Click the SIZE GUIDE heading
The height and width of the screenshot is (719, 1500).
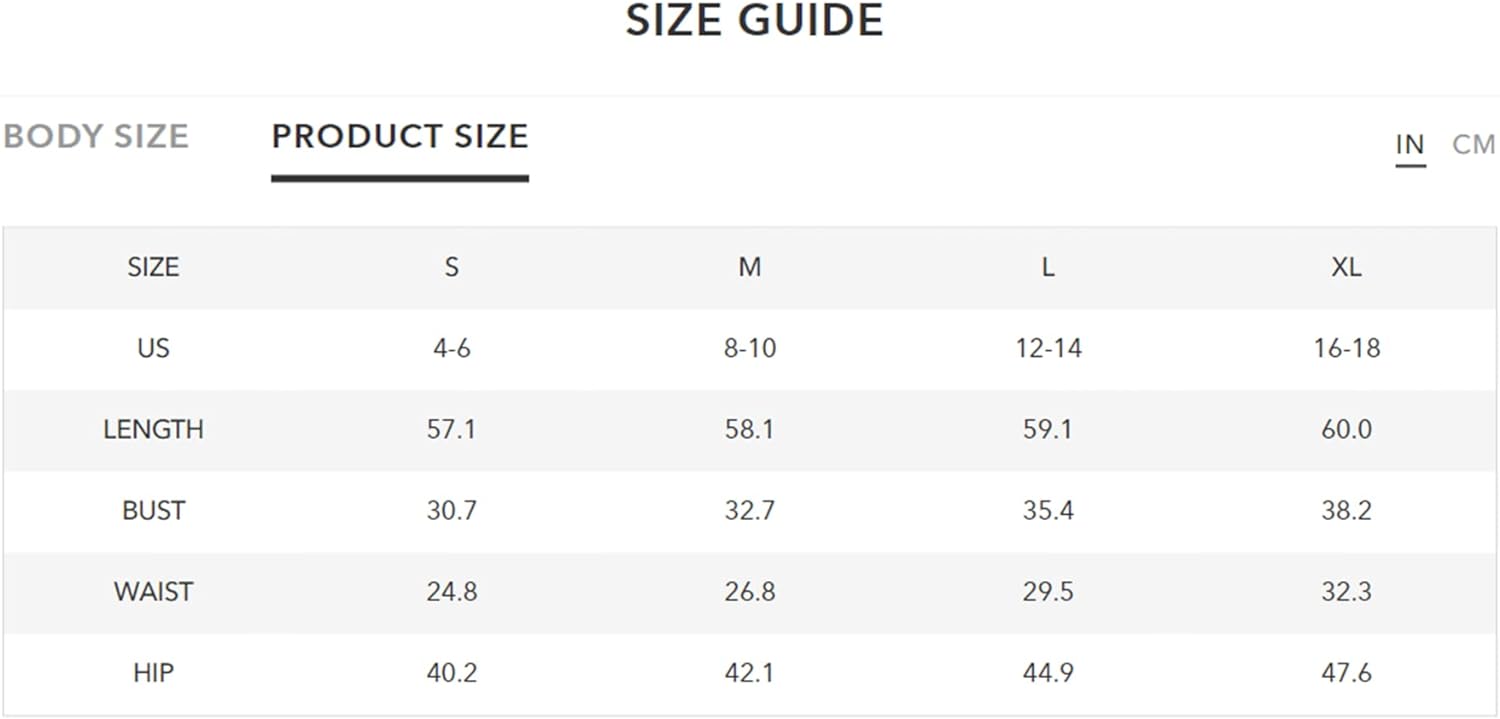[x=755, y=20]
